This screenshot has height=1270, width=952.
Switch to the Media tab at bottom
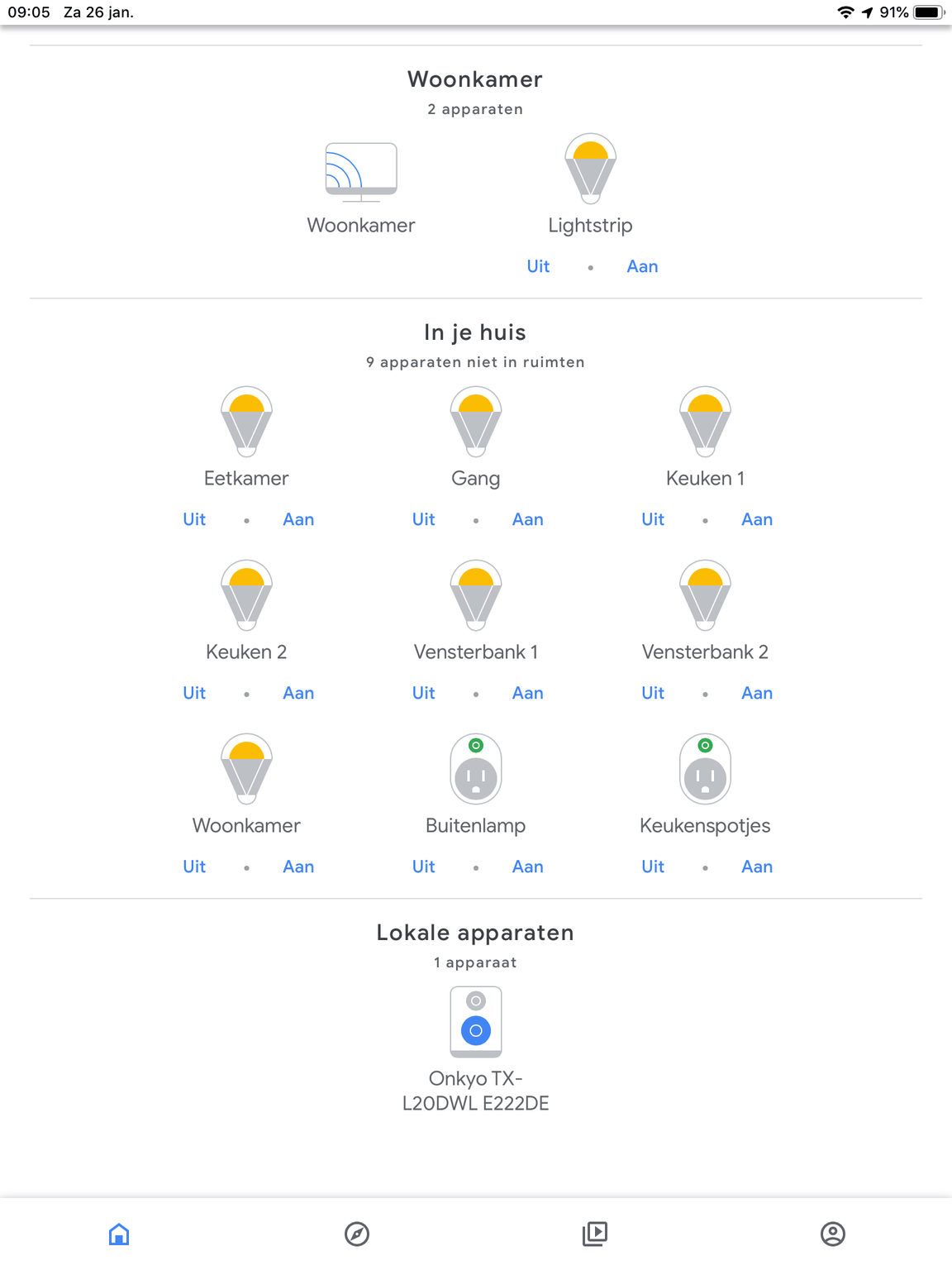(x=595, y=1234)
